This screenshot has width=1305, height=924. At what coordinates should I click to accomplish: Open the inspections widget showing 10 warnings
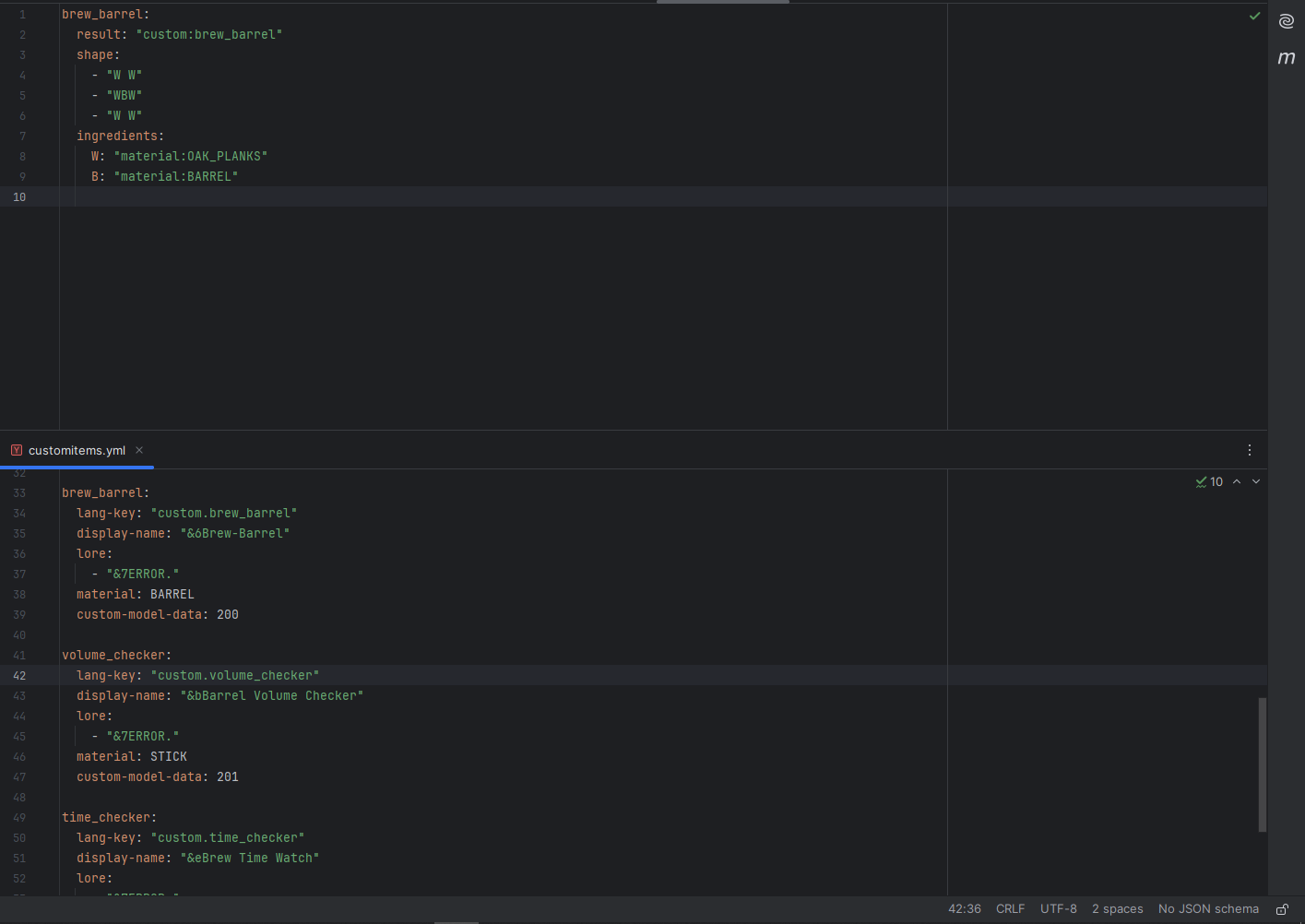click(x=1208, y=480)
